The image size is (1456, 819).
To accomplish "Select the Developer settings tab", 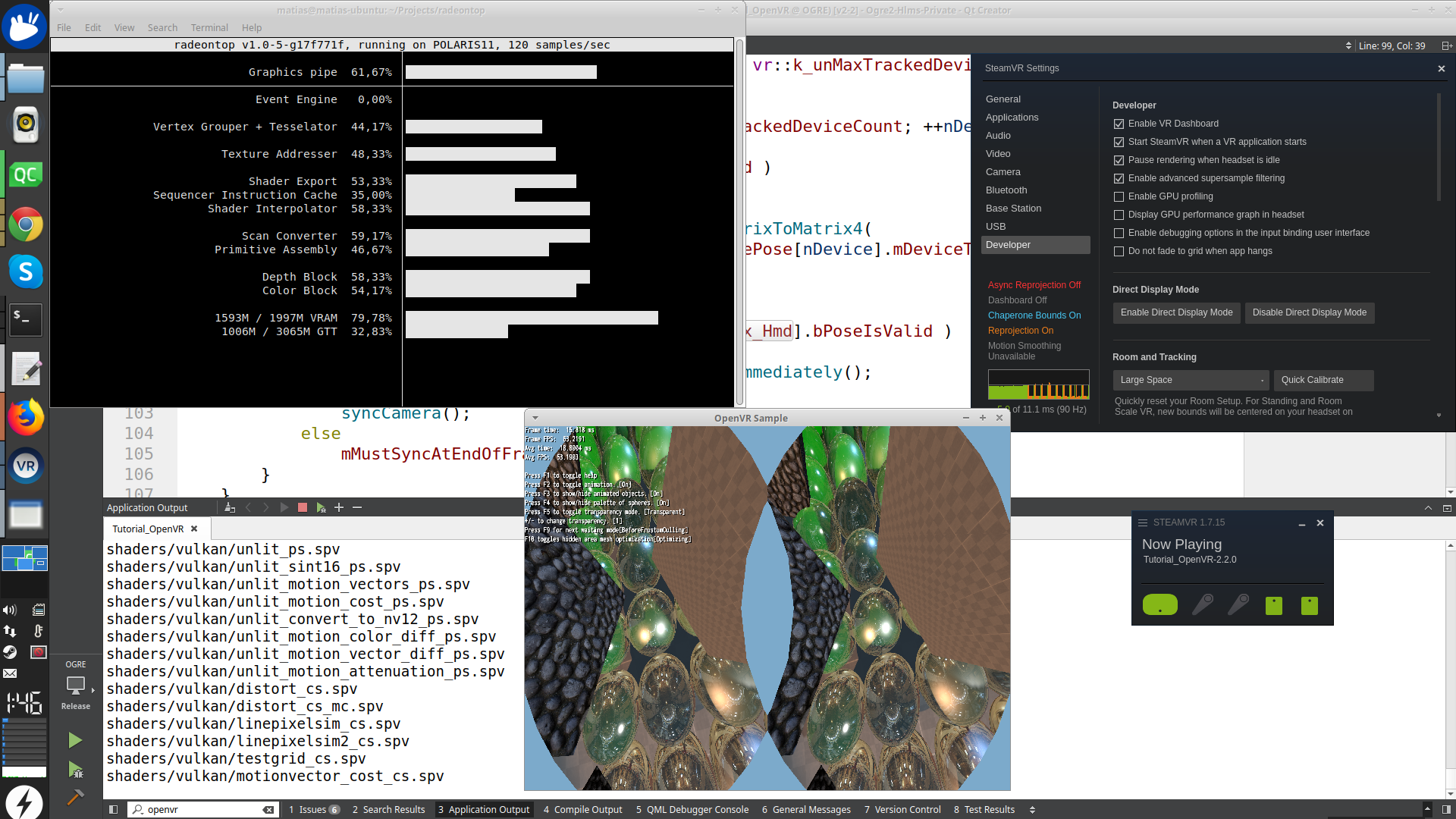I will [x=1035, y=245].
